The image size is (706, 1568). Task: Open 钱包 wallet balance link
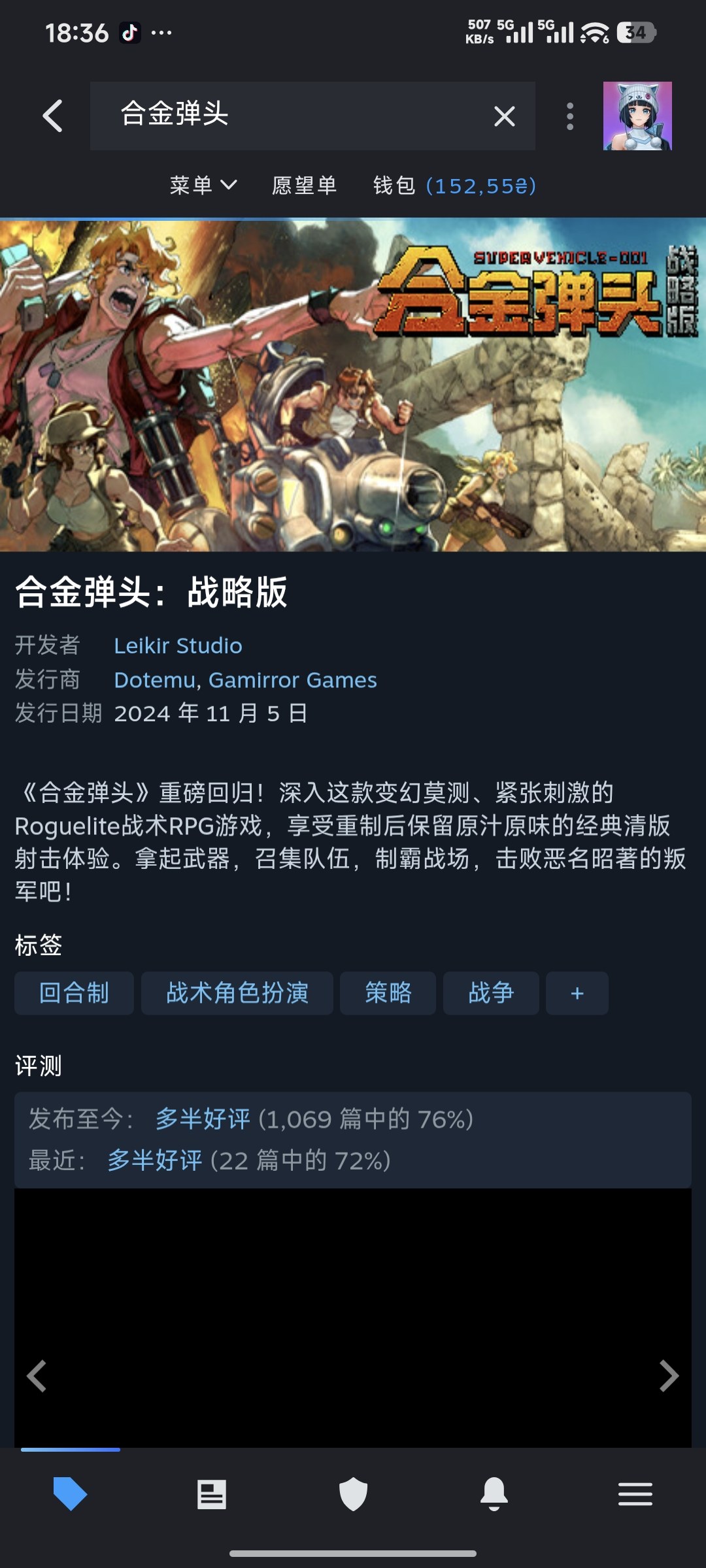point(454,186)
